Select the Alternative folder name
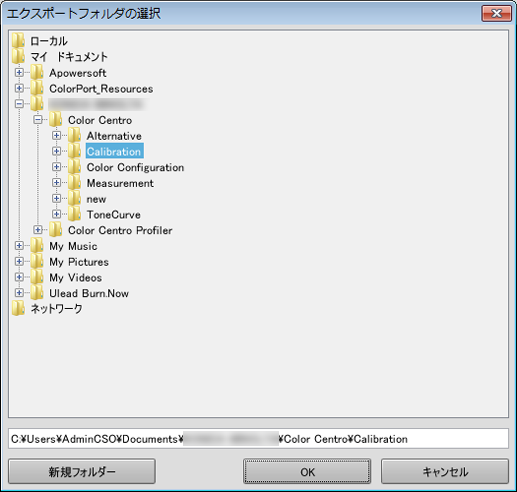 coord(114,136)
